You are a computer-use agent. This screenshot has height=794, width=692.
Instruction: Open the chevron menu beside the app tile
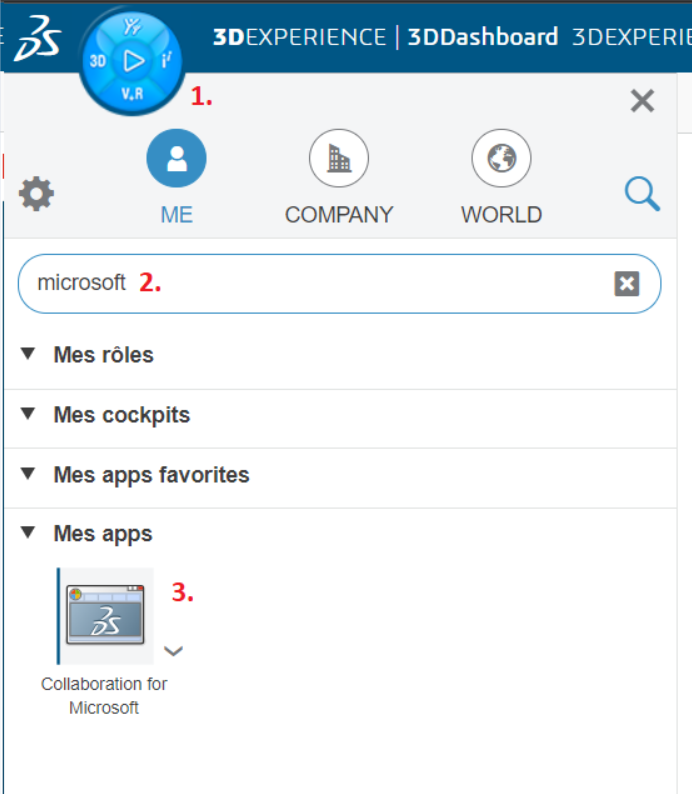173,651
